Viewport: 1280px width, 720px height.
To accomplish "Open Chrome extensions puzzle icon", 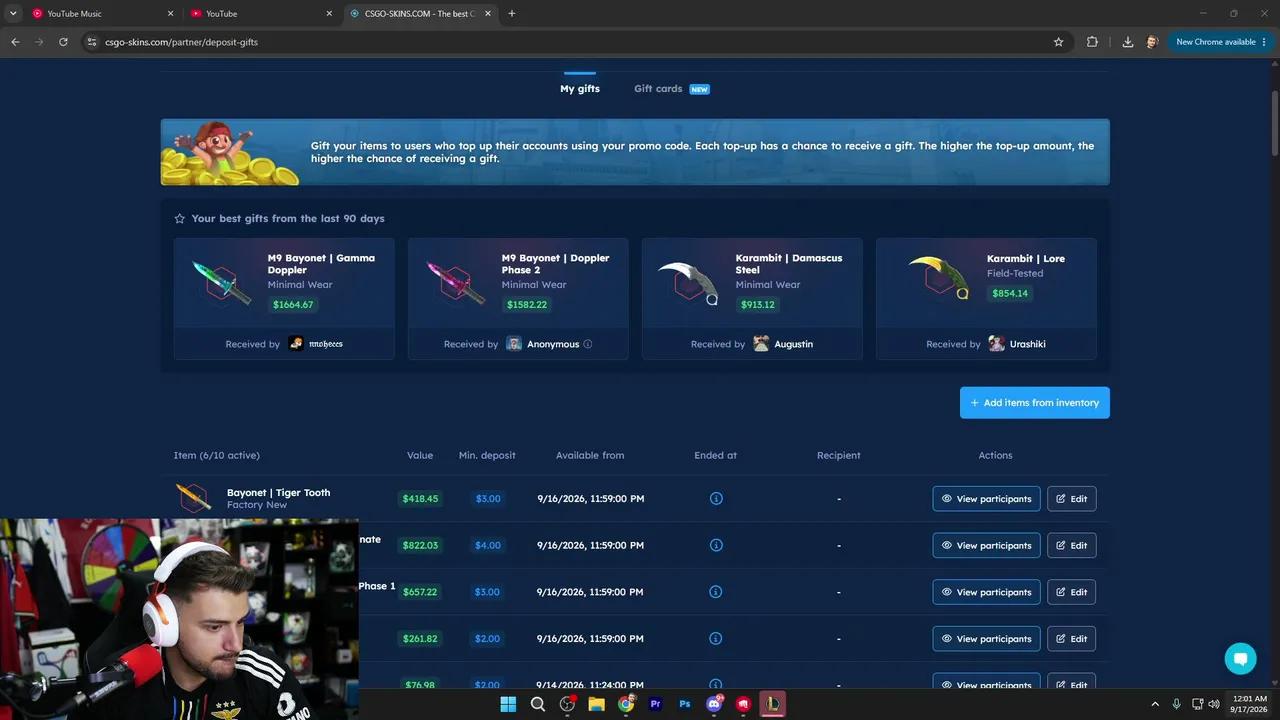I will [x=1092, y=42].
